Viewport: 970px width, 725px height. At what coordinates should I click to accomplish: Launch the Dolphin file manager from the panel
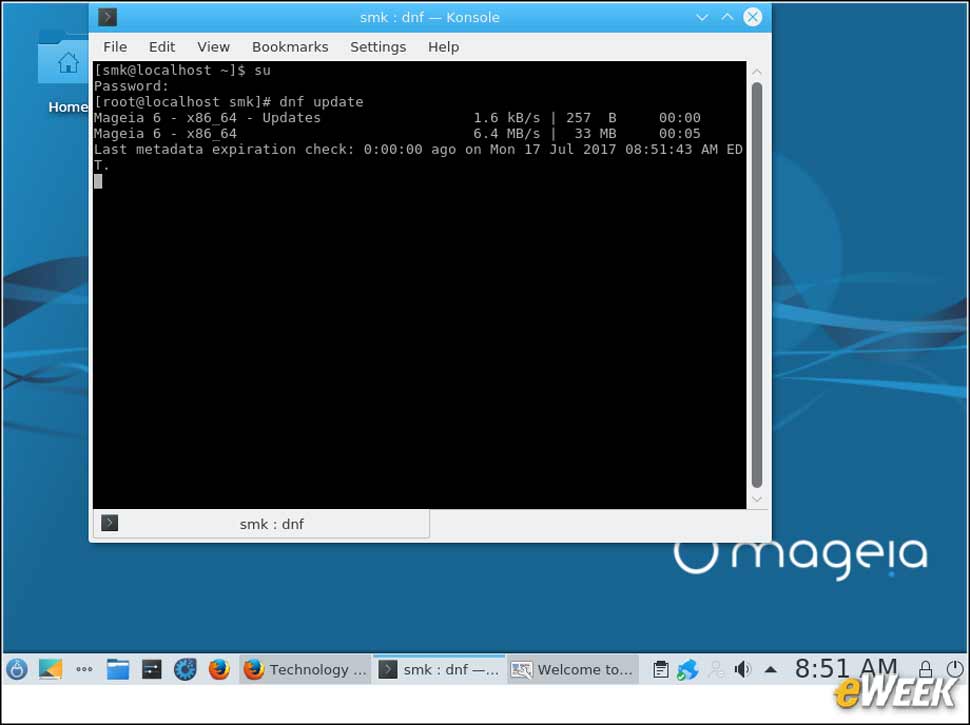(x=118, y=669)
